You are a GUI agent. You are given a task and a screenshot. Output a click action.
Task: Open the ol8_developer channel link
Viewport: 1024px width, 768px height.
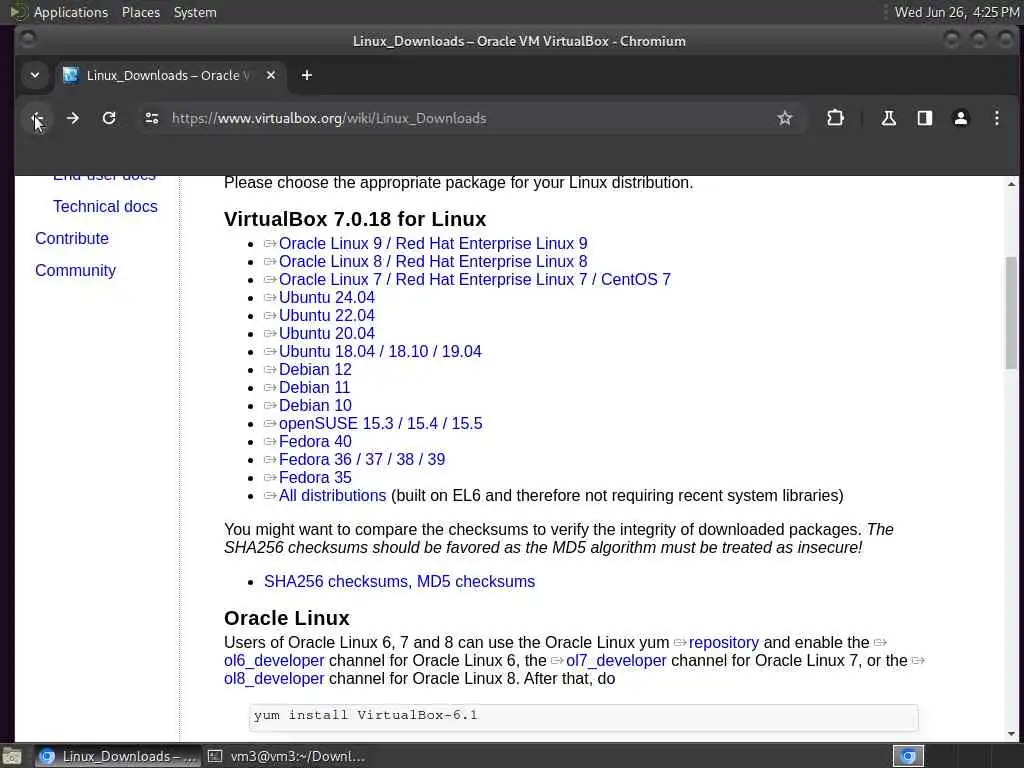tap(274, 679)
